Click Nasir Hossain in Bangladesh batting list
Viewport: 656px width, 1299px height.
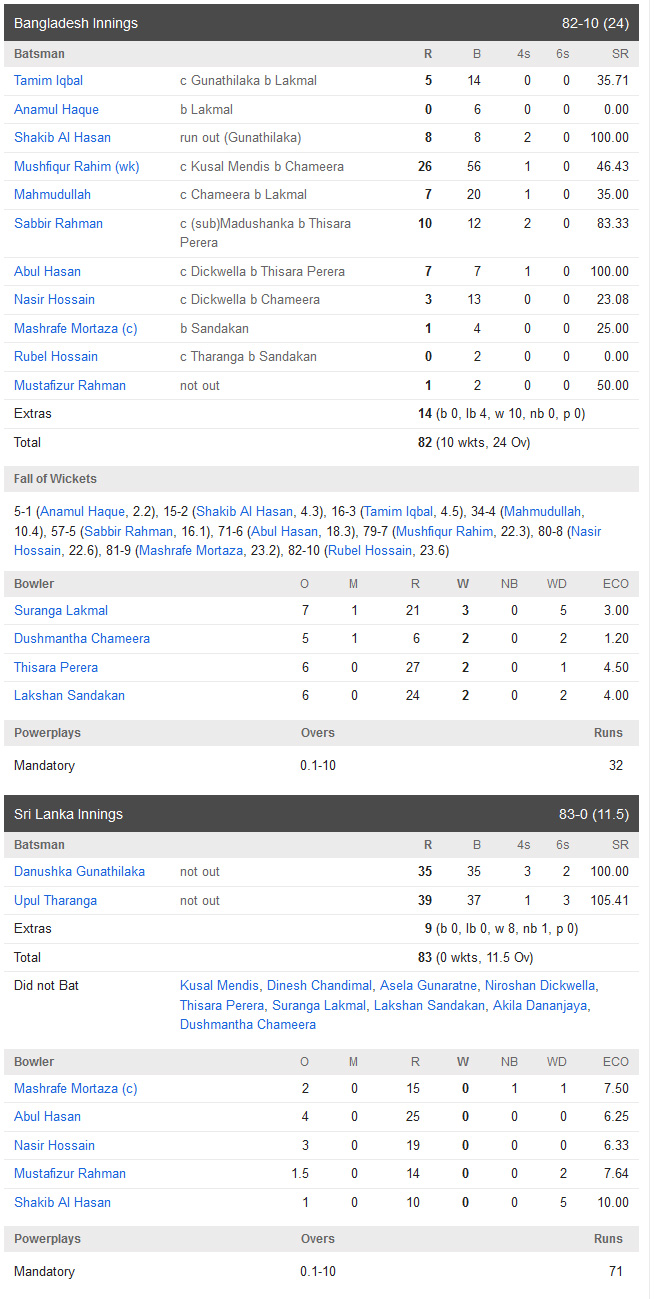(x=54, y=299)
